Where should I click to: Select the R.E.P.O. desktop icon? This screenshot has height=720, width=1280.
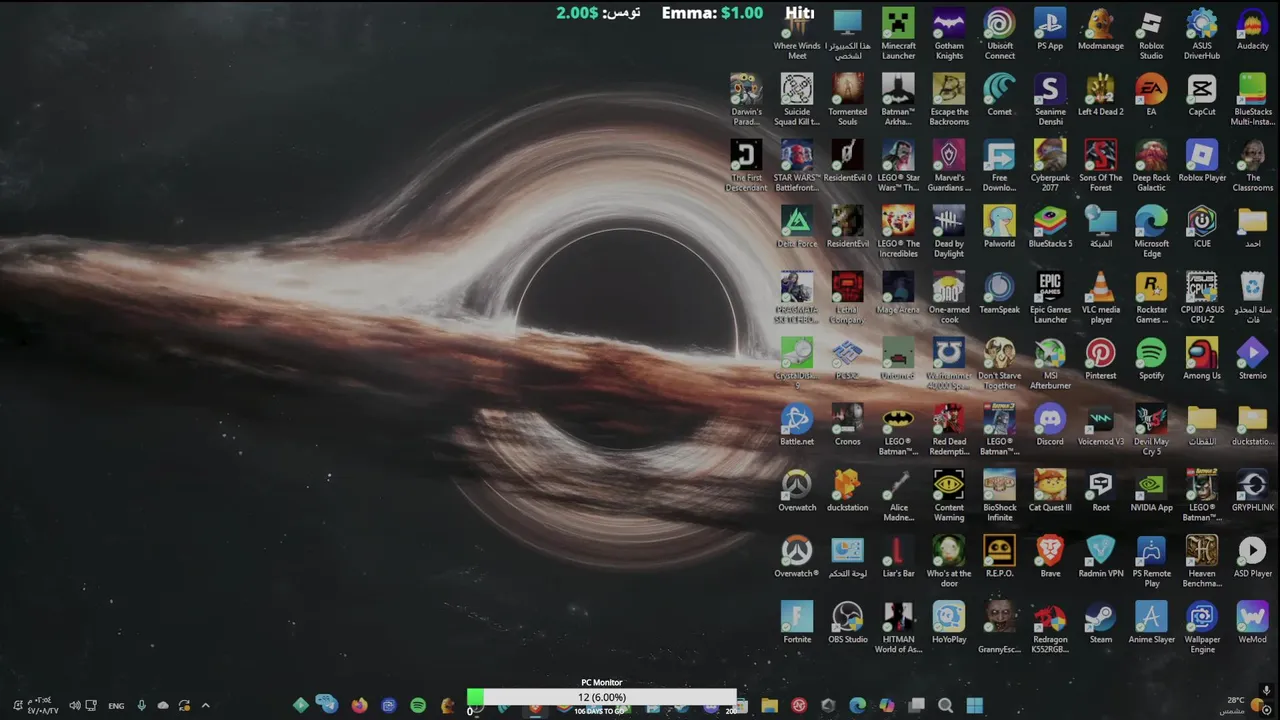coord(999,557)
